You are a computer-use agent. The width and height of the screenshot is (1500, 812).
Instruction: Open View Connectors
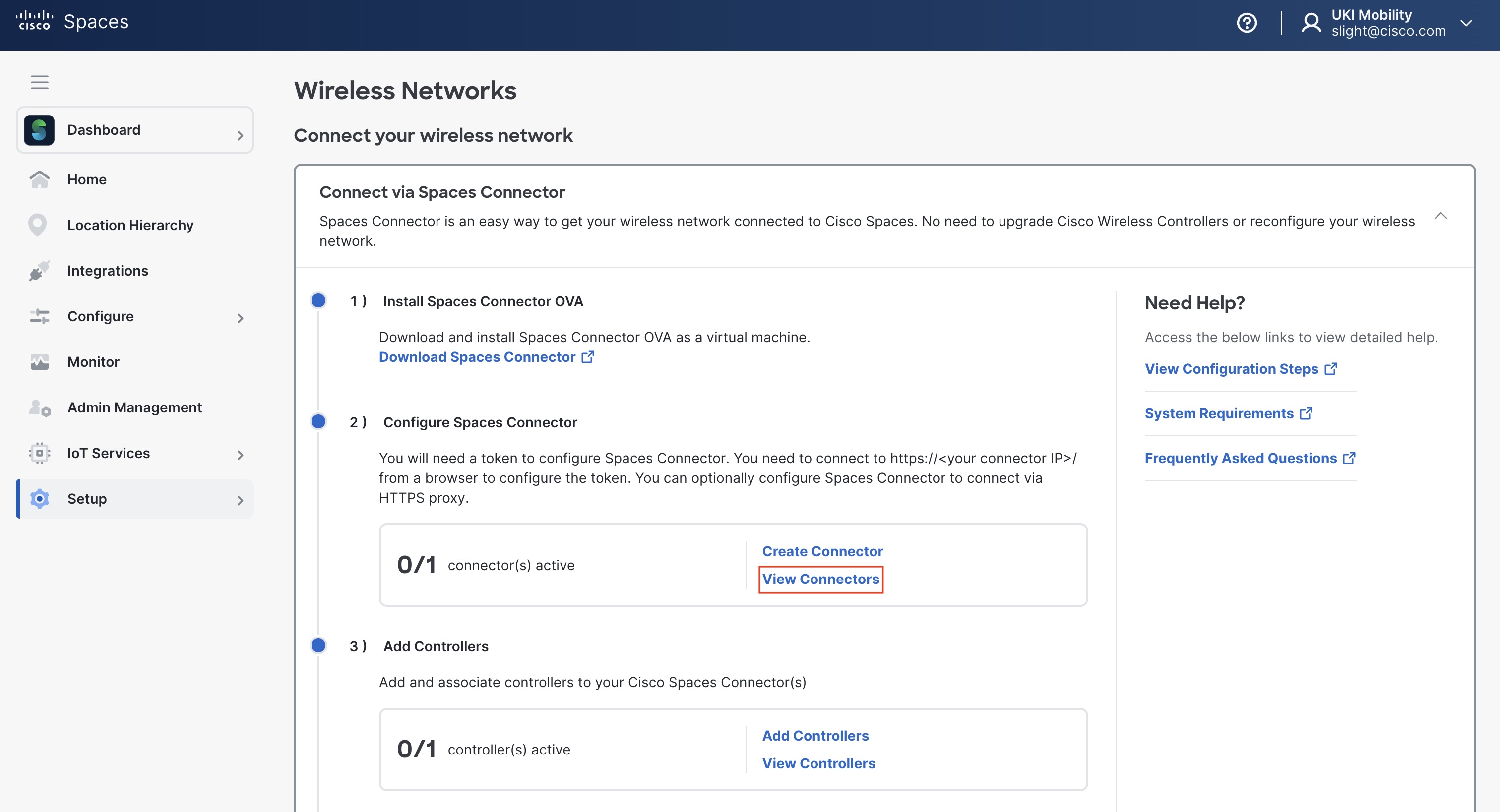coord(820,579)
